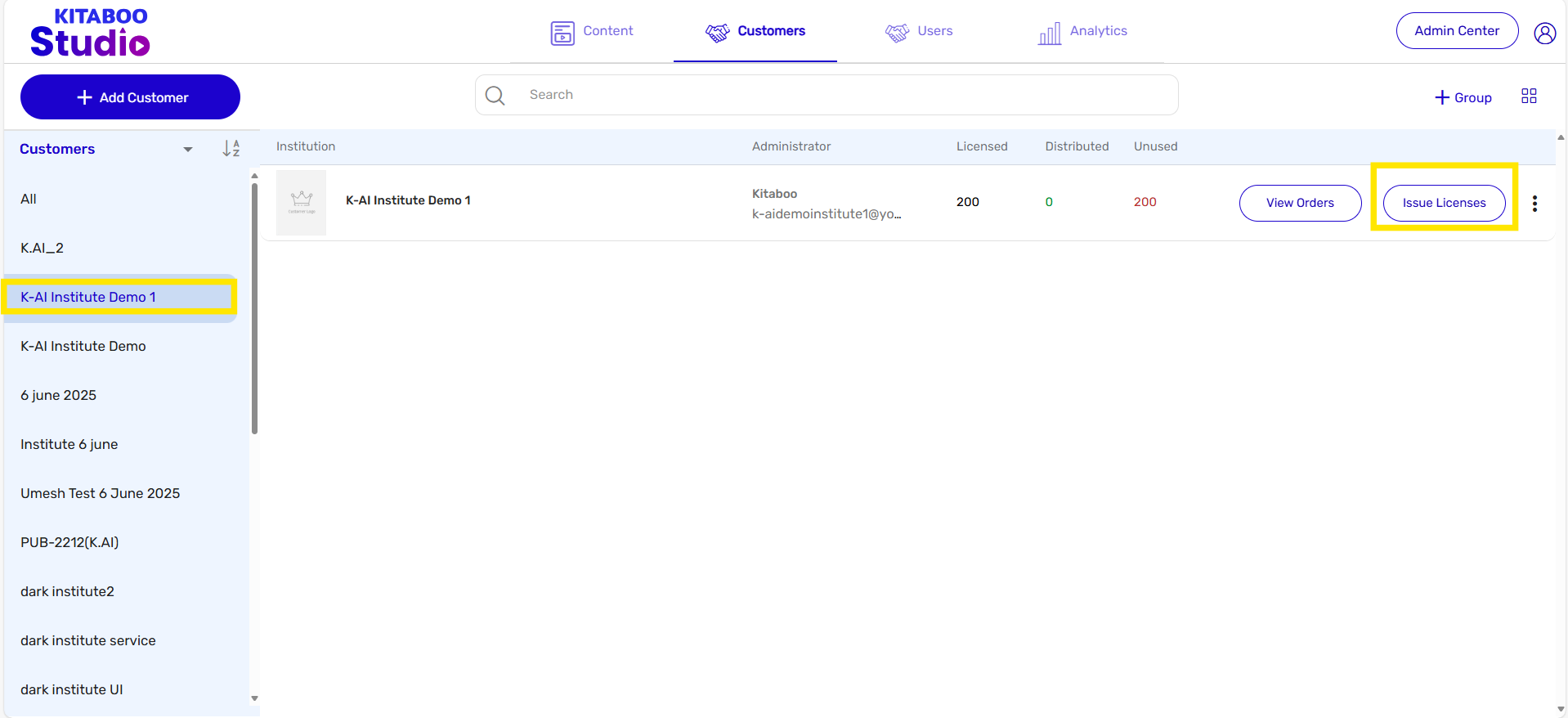Go to the Users tab

919,32
